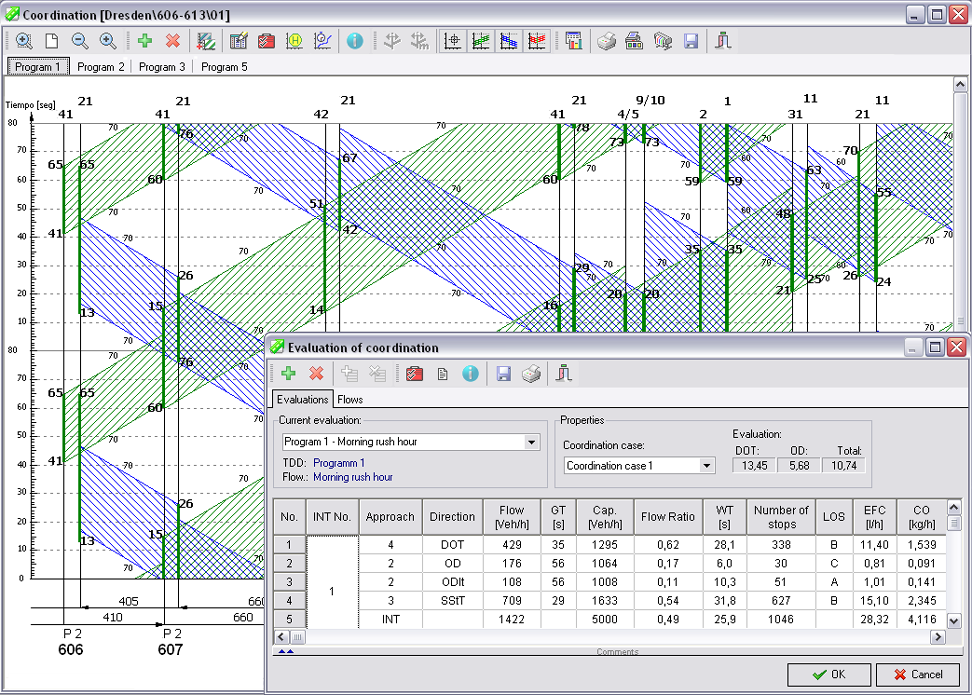Click the Cancel button
The width and height of the screenshot is (972, 695).
pos(917,674)
